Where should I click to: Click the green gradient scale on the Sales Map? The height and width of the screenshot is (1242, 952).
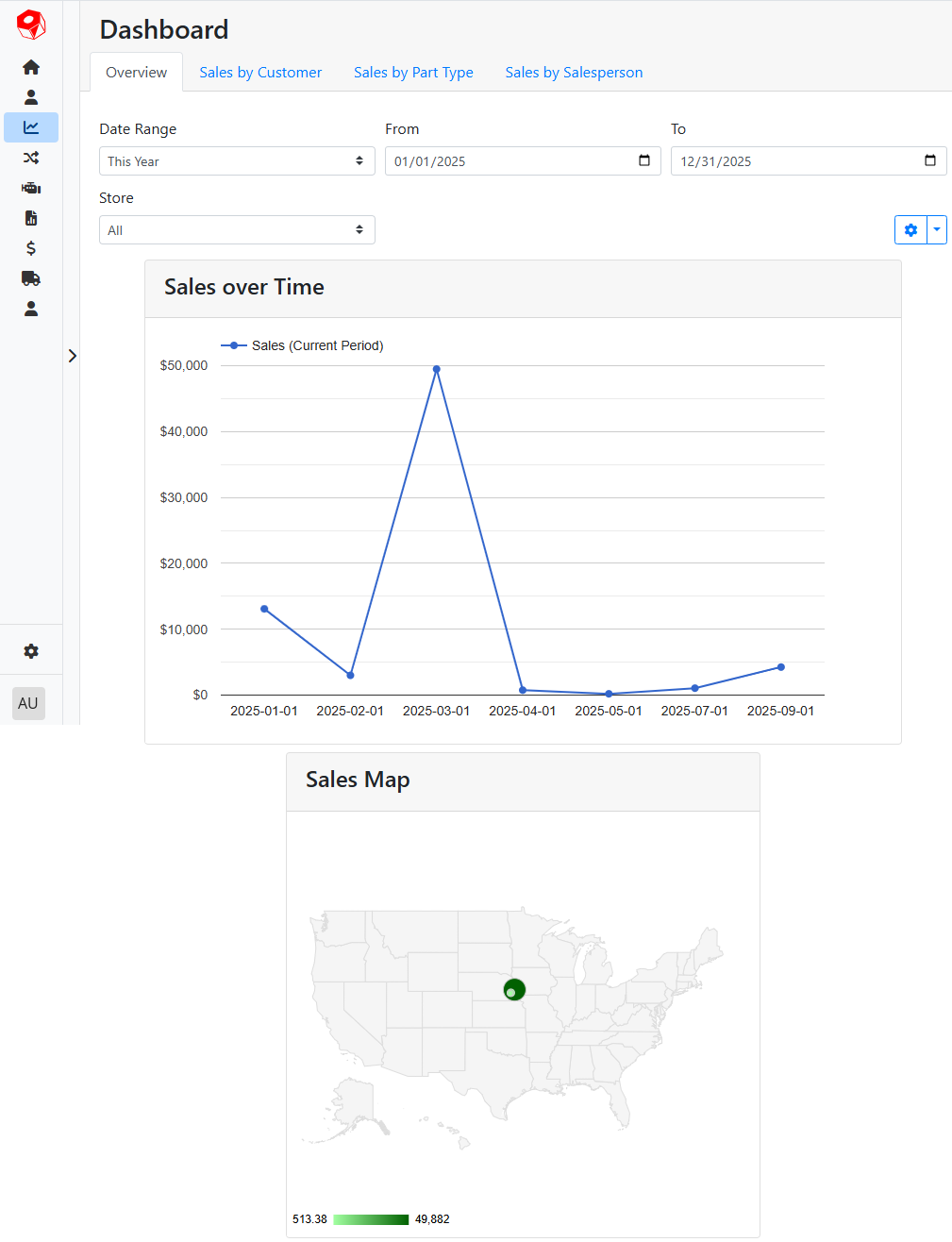point(371,1218)
